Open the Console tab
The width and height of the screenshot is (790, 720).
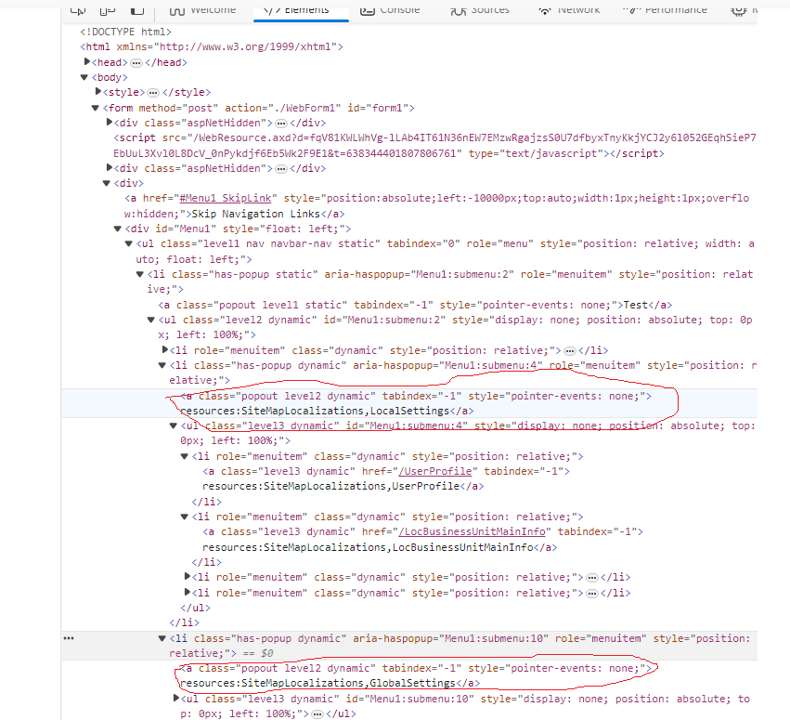(x=390, y=10)
